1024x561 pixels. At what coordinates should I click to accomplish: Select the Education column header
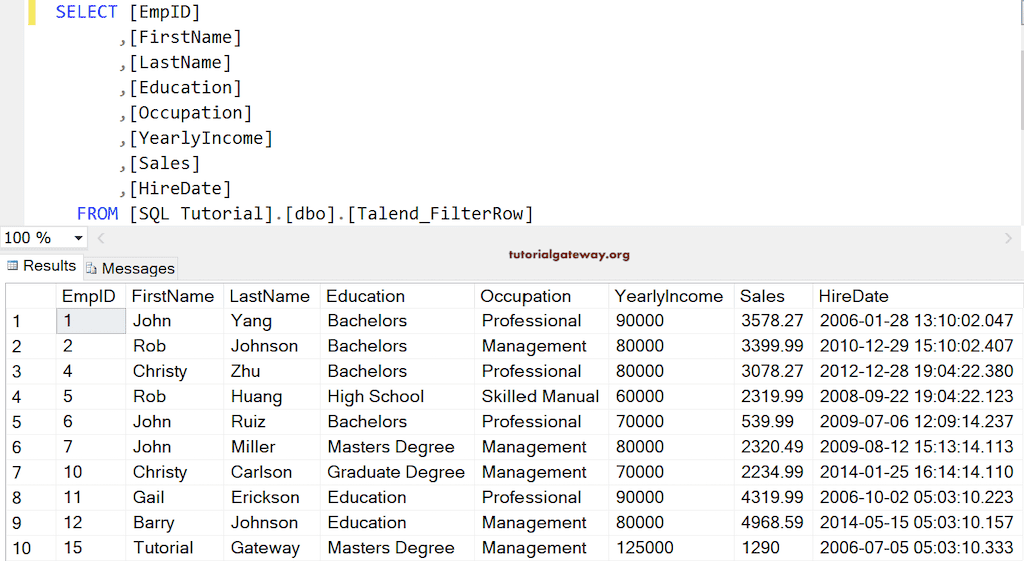click(x=397, y=296)
